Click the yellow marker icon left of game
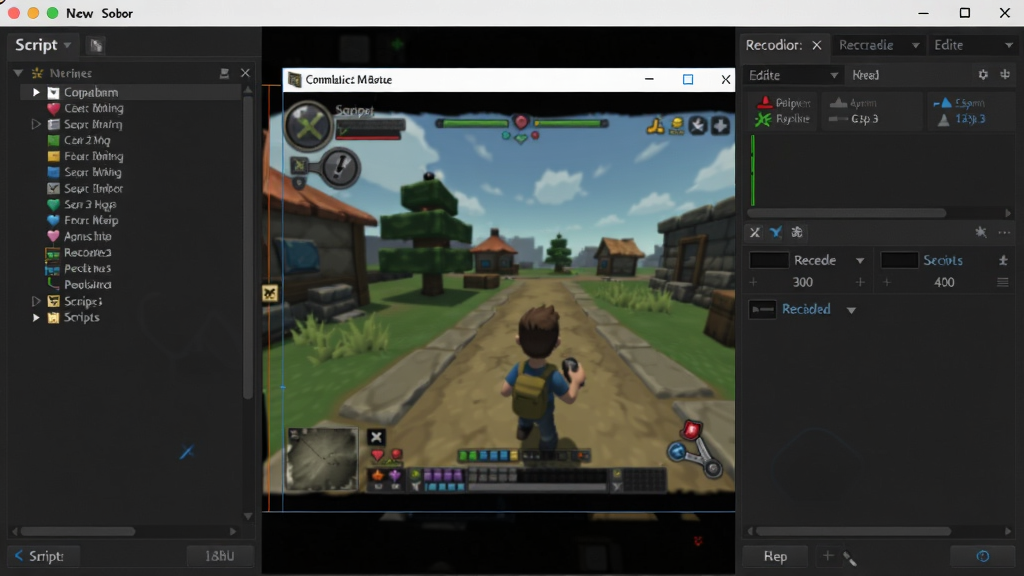Image resolution: width=1024 pixels, height=576 pixels. [270, 293]
